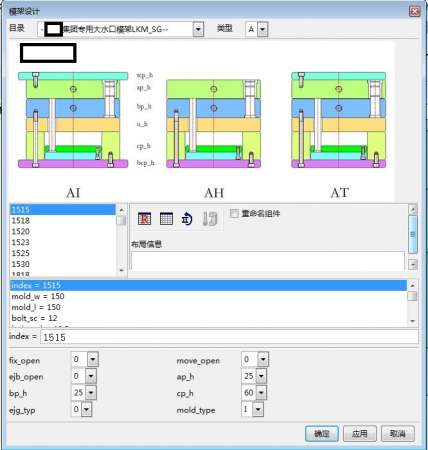Viewport: 428px width, 450px height.
Task: Select size 1530 in the list
Action: coord(63,264)
